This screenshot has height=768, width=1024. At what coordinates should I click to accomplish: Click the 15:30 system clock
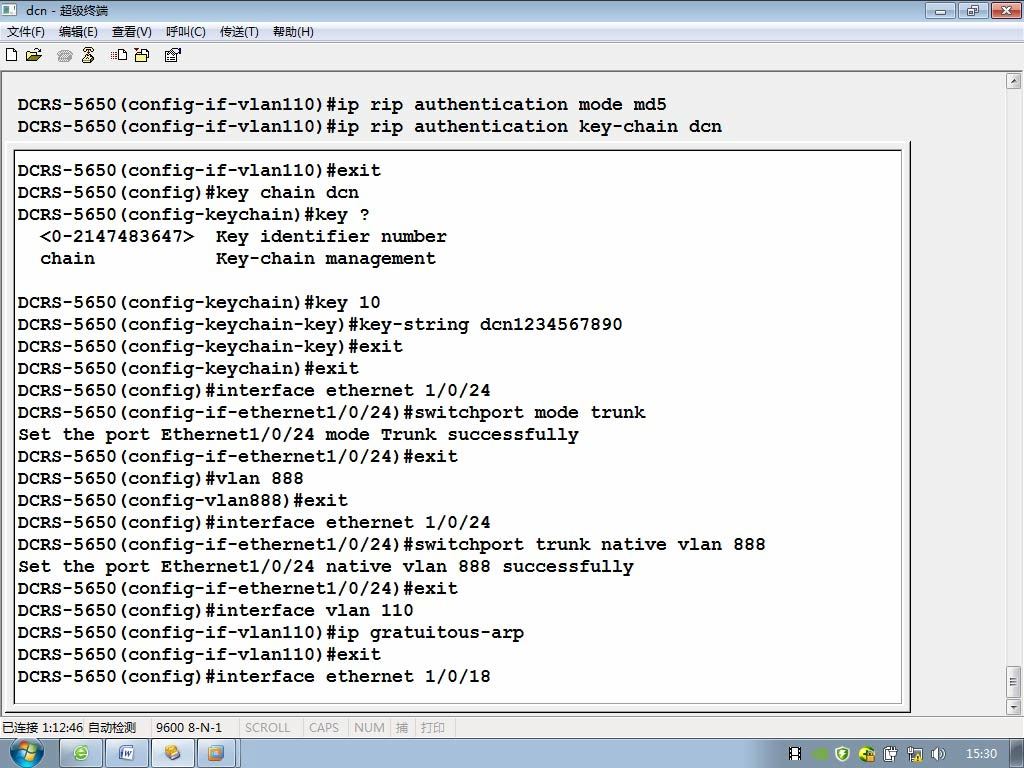click(x=981, y=754)
